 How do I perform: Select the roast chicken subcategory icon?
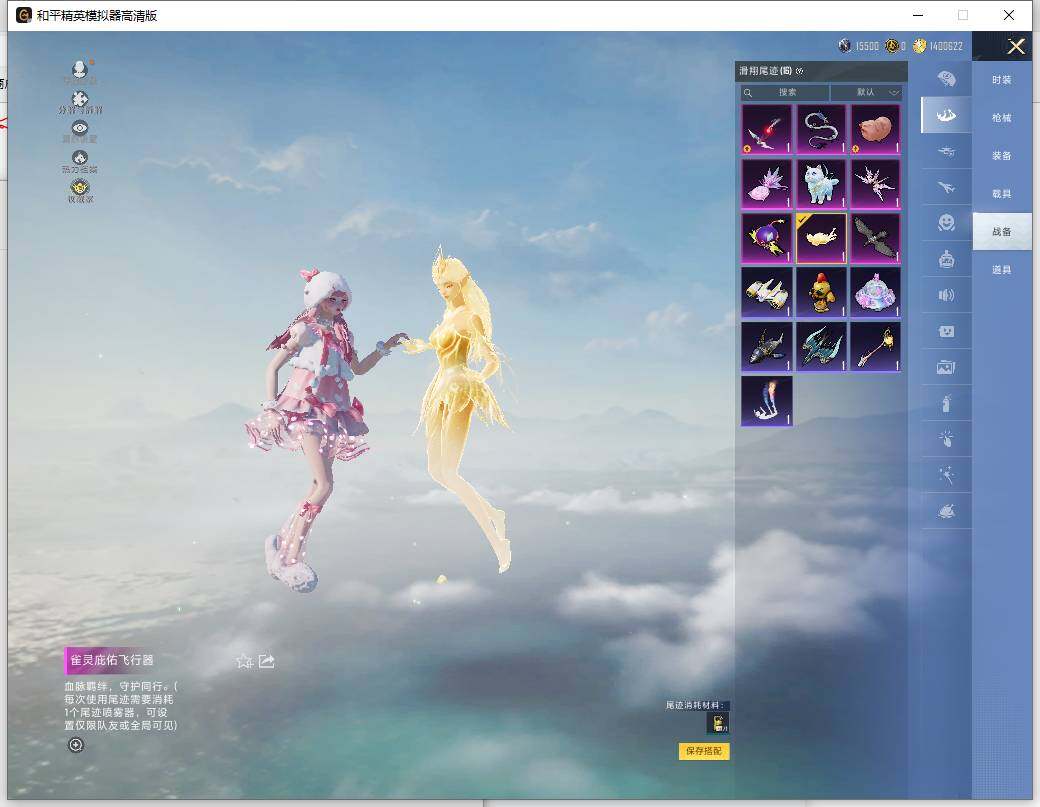pos(946,511)
